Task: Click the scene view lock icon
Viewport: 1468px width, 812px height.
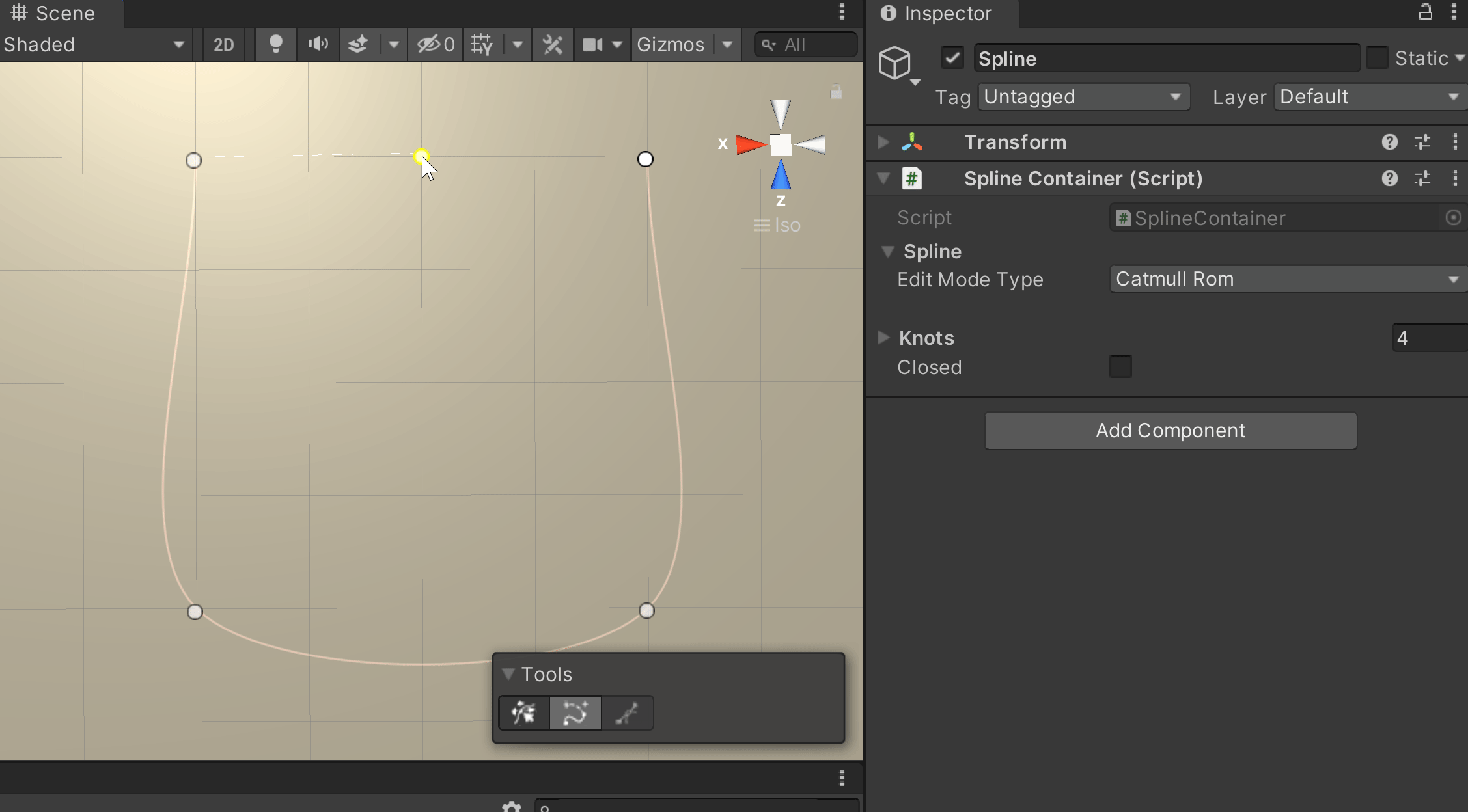Action: tap(836, 92)
